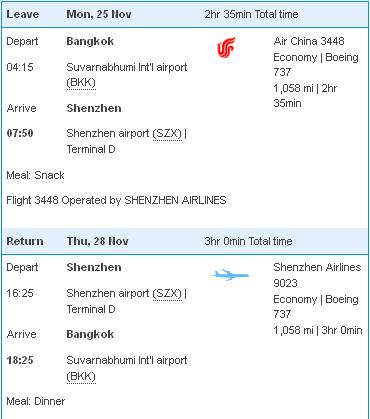This screenshot has height=419, width=370.
Task: Select the Leave Mon, 25 Nov header
Action: pos(185,15)
